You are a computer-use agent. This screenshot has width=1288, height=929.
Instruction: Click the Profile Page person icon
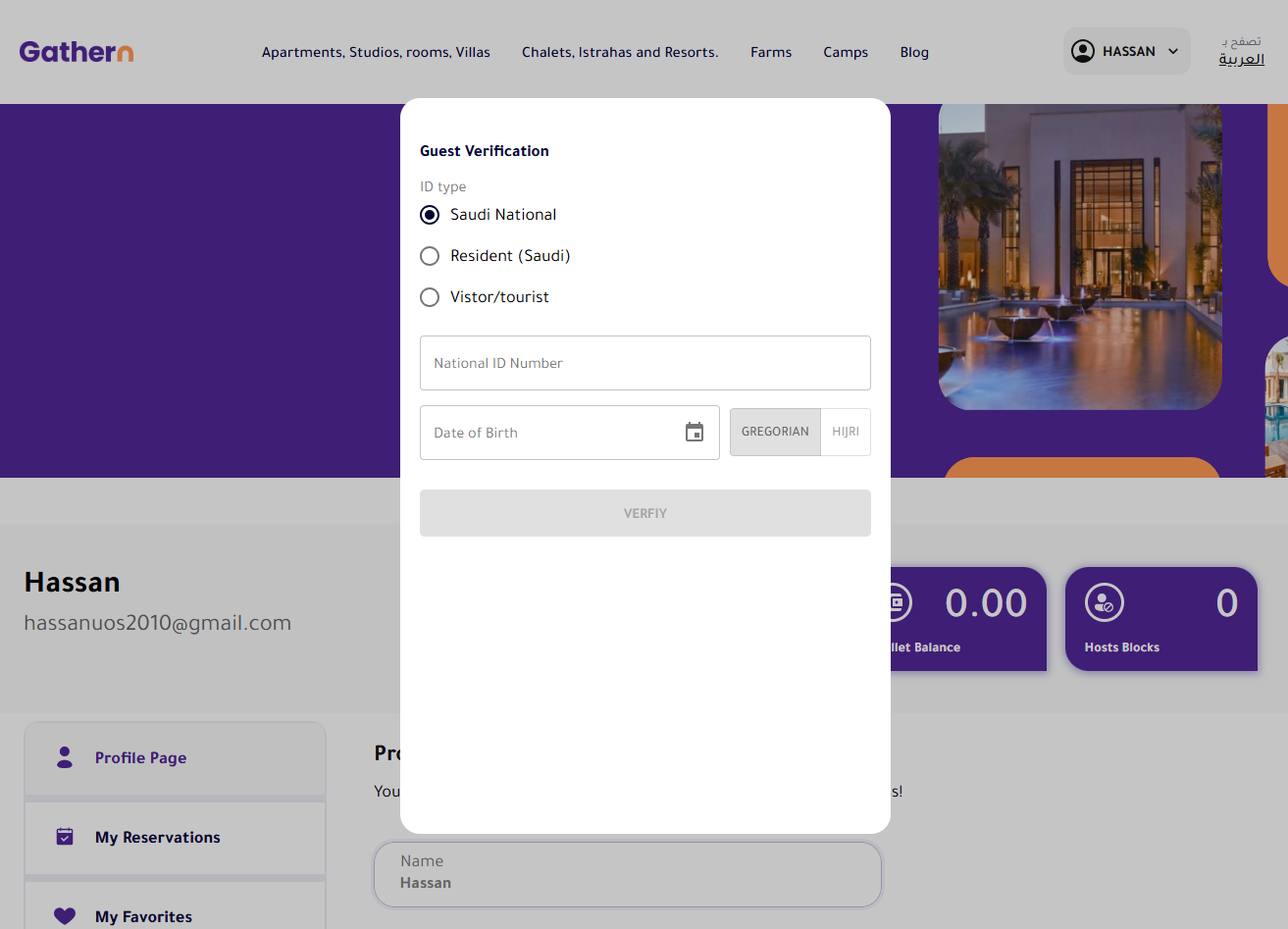pos(65,757)
